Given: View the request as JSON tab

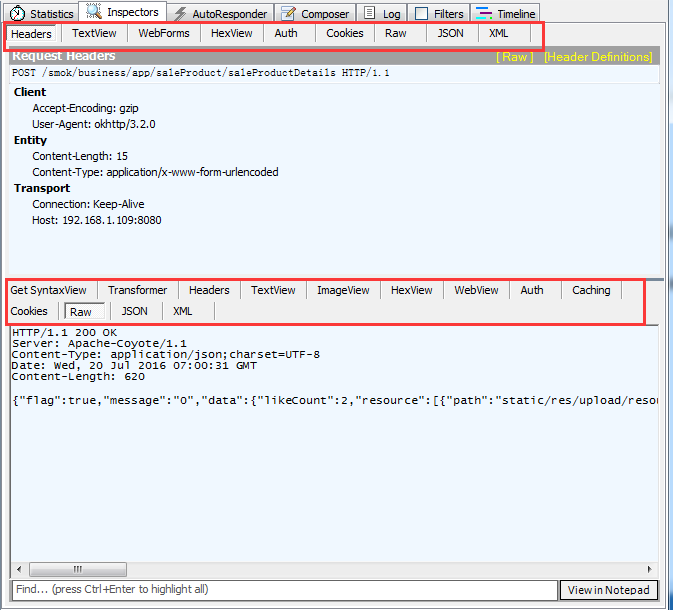Looking at the screenshot, I should coord(450,33).
